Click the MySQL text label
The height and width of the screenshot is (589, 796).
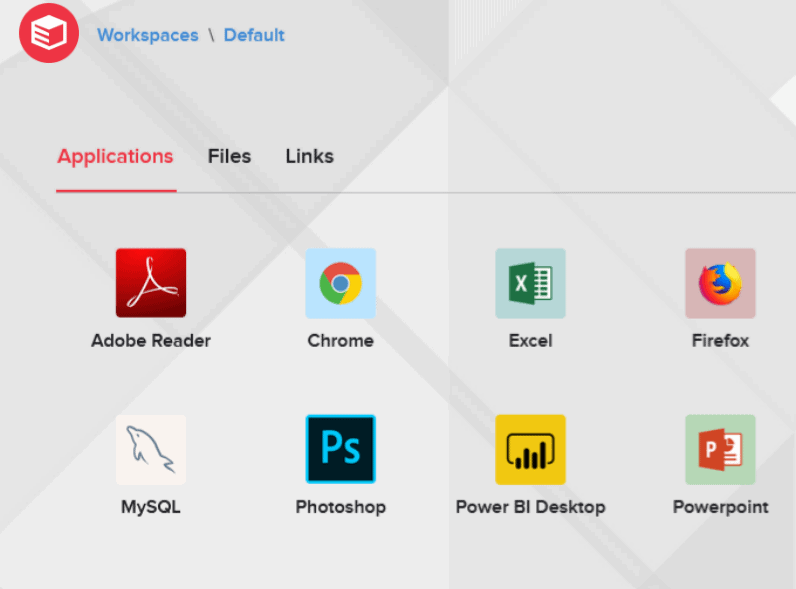(151, 507)
